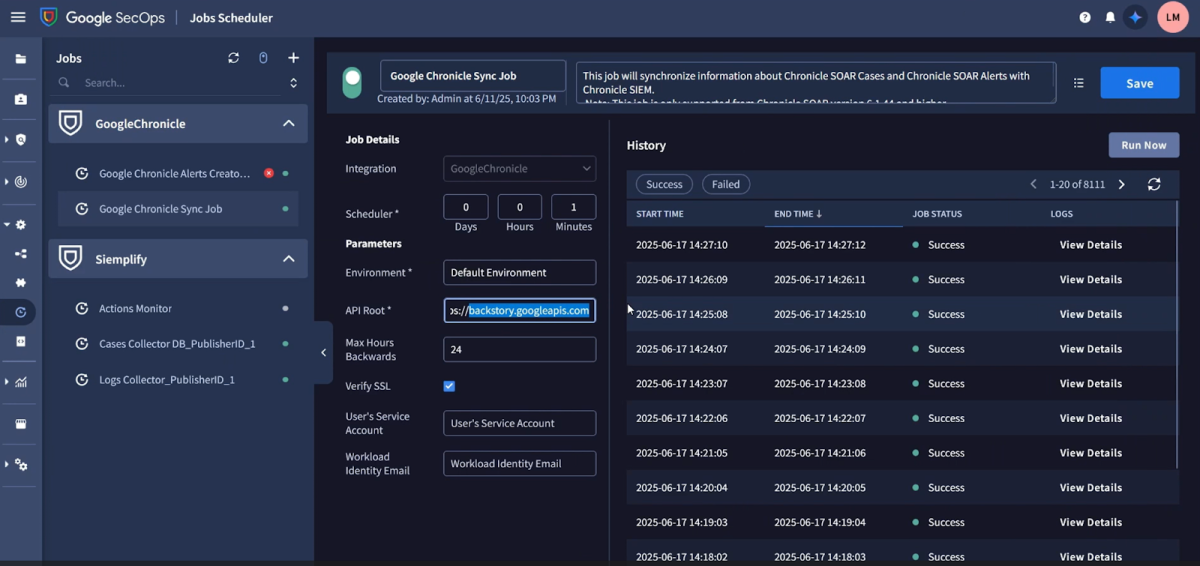
Task: Click the help question mark icon
Action: click(x=1085, y=17)
